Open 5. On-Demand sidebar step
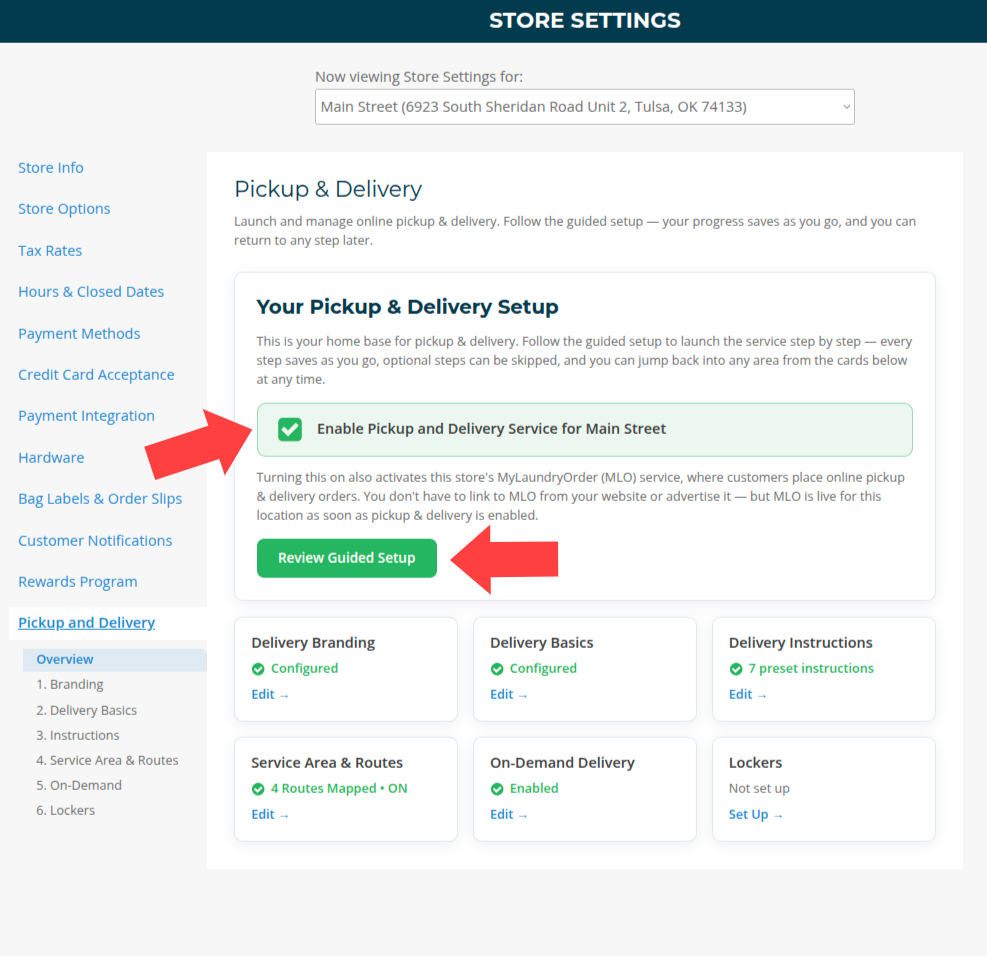Image resolution: width=987 pixels, height=956 pixels. tap(79, 785)
